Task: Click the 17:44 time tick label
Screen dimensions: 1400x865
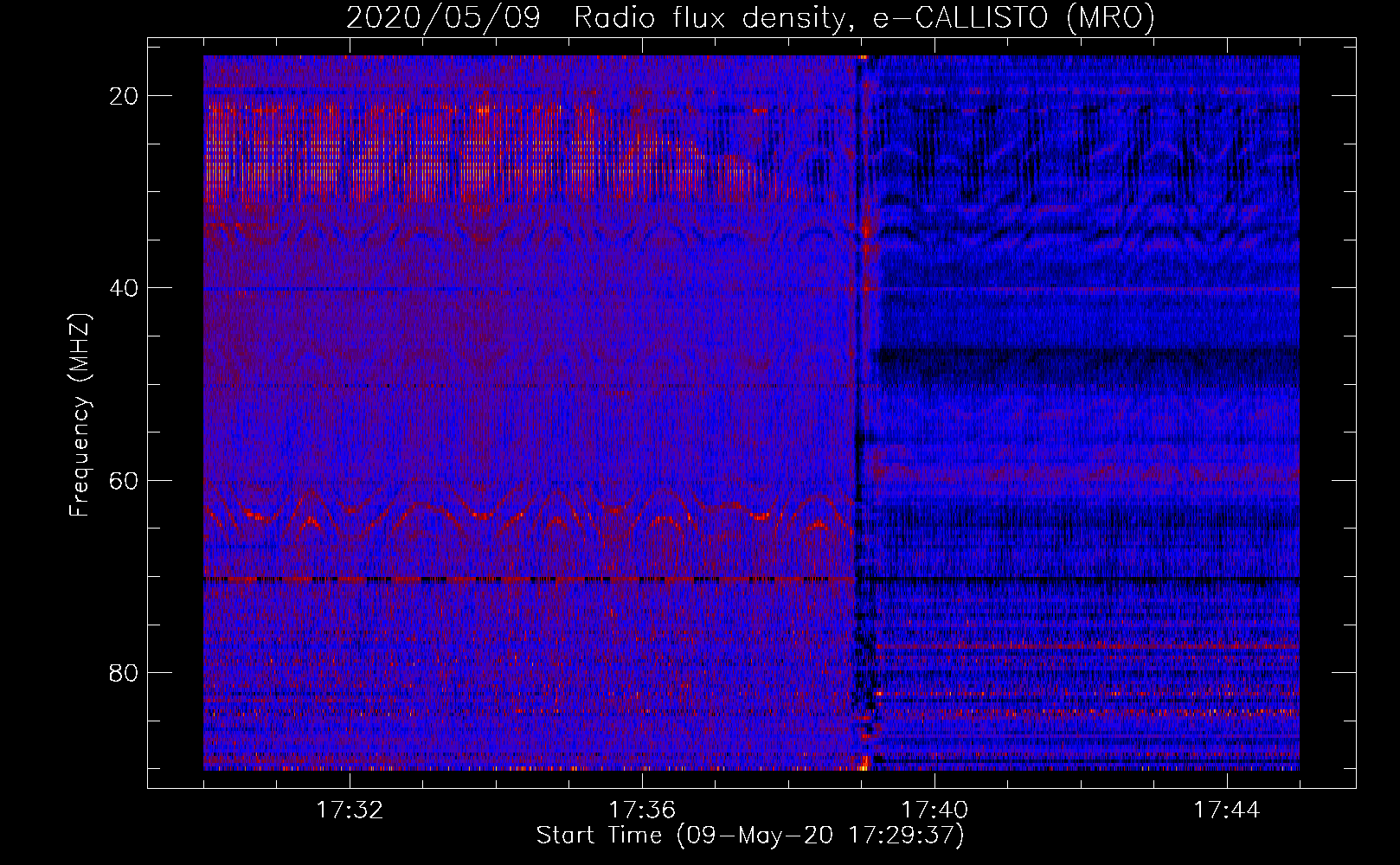Action: [x=1227, y=811]
